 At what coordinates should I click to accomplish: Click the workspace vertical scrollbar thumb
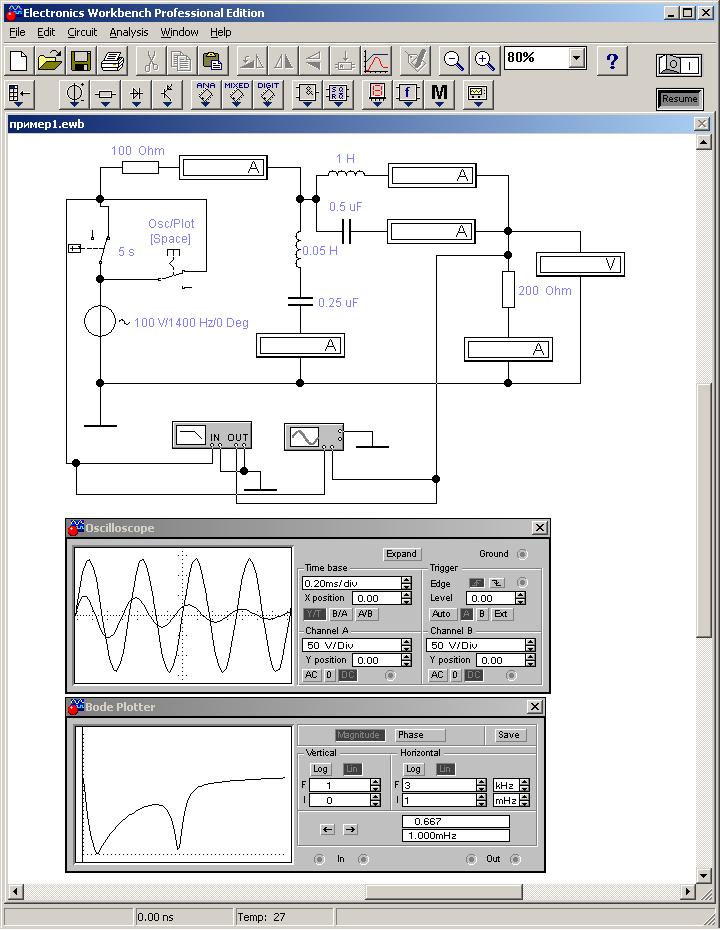pos(703,510)
